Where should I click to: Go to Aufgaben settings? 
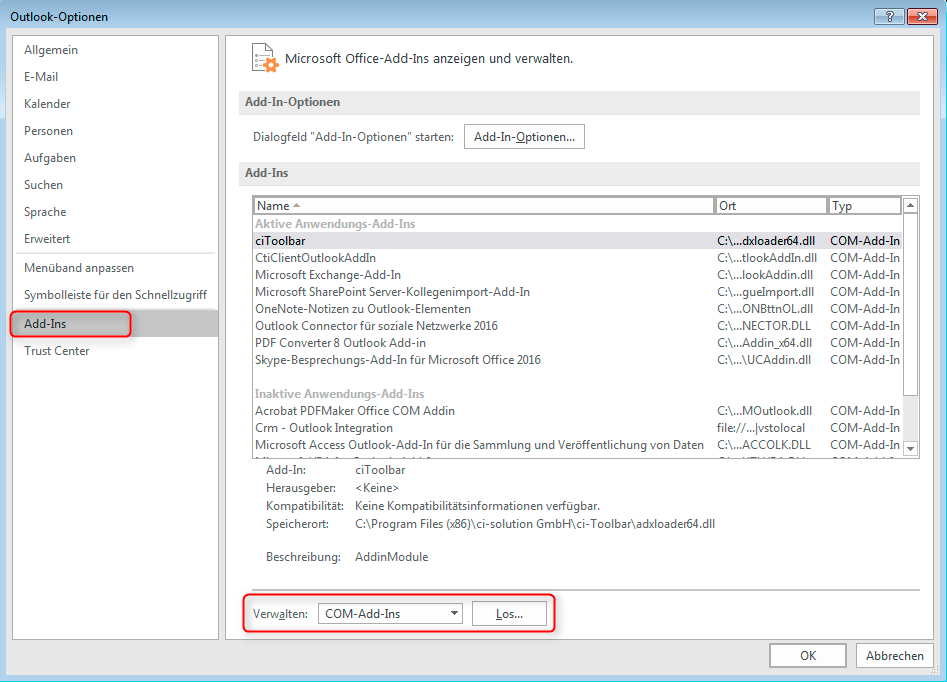point(115,158)
